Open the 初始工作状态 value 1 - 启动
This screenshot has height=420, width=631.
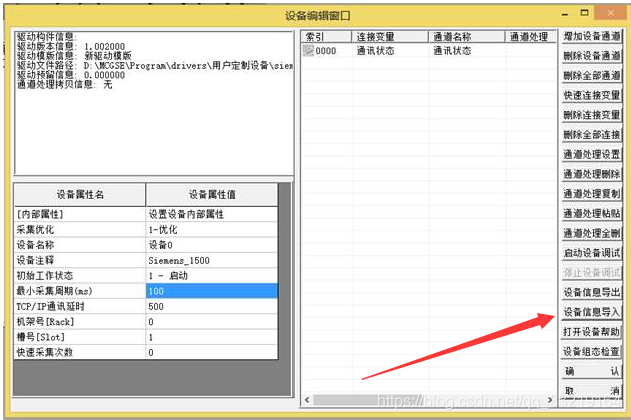pos(212,276)
